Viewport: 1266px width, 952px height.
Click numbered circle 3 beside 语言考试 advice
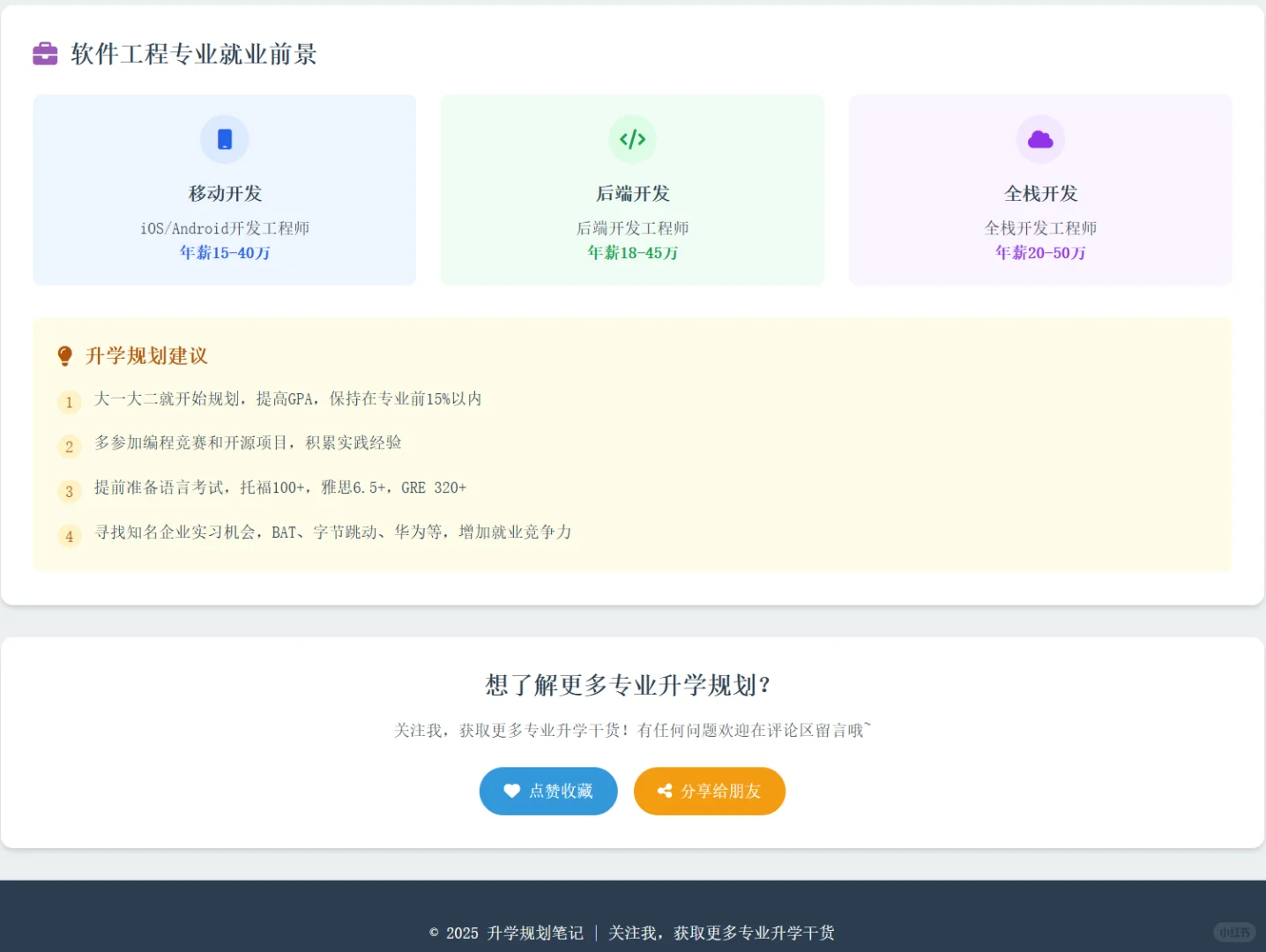click(x=69, y=491)
